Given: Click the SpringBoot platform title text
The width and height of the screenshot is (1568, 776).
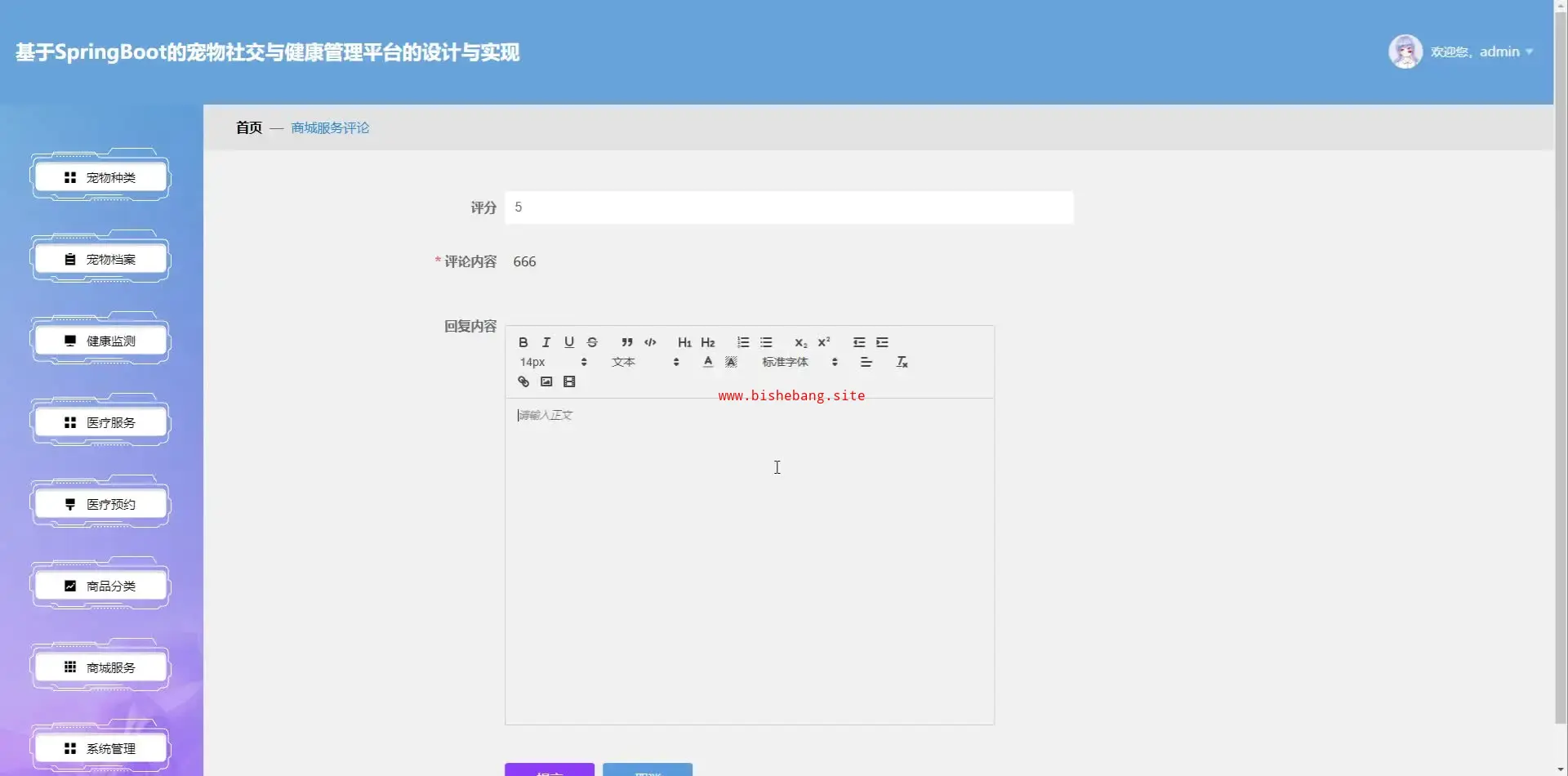Looking at the screenshot, I should coord(267,52).
